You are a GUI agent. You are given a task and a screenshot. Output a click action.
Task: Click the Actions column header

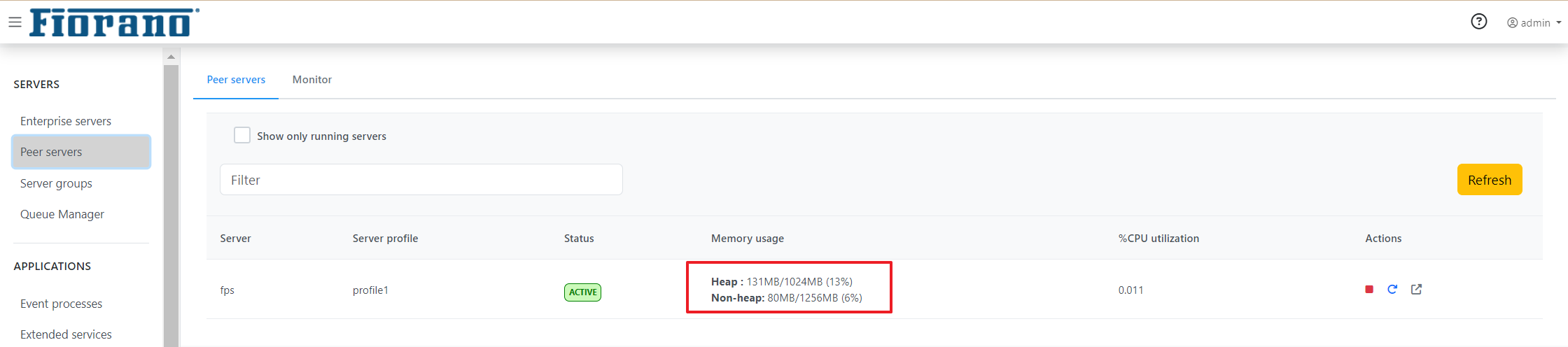click(1383, 239)
